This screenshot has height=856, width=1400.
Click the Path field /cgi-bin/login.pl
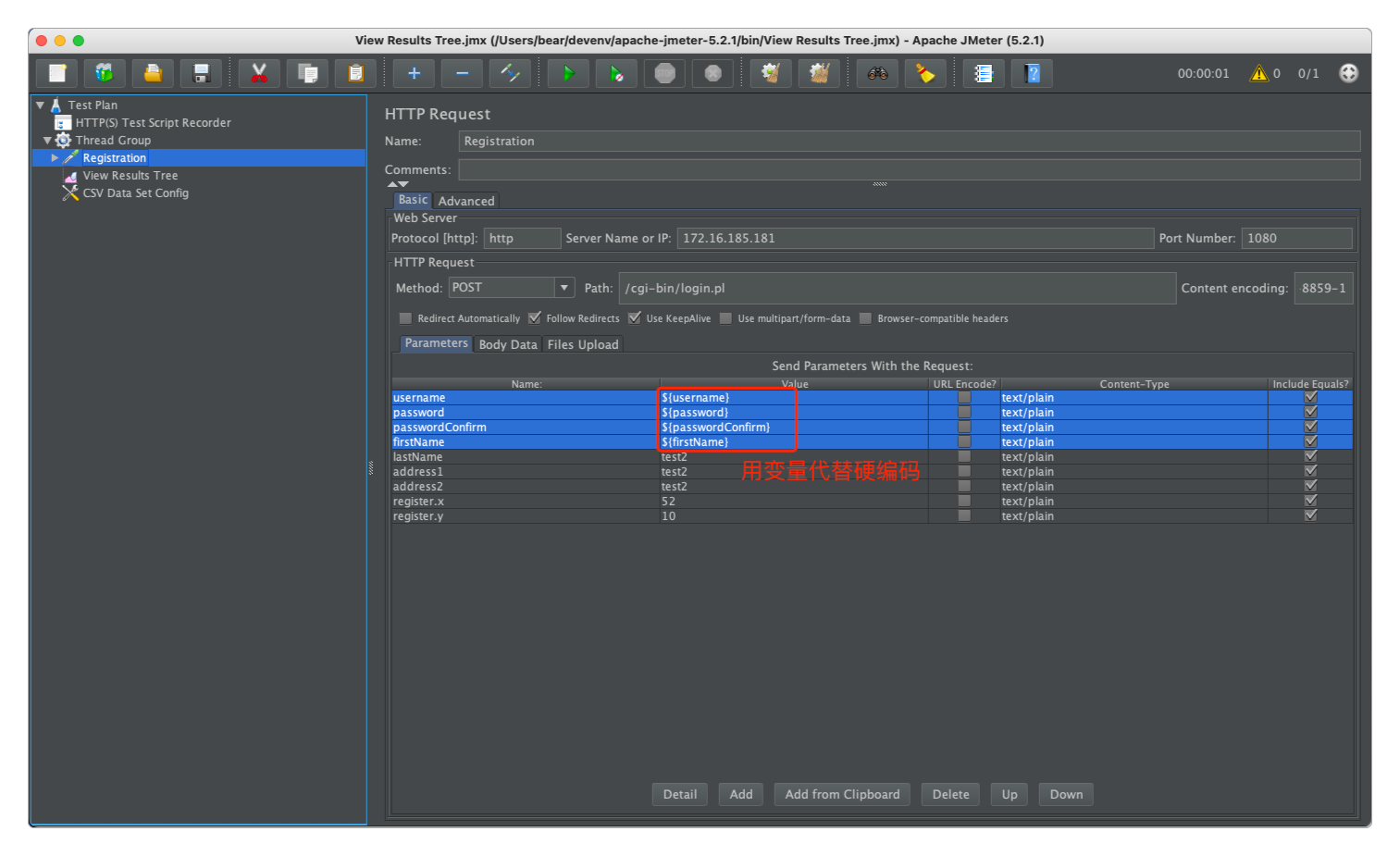pyautogui.click(x=898, y=288)
